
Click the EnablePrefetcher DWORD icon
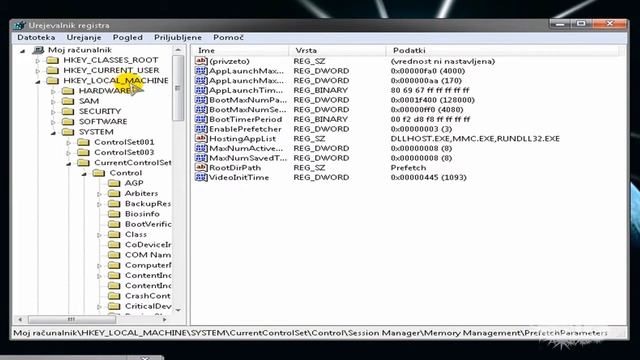pos(201,129)
